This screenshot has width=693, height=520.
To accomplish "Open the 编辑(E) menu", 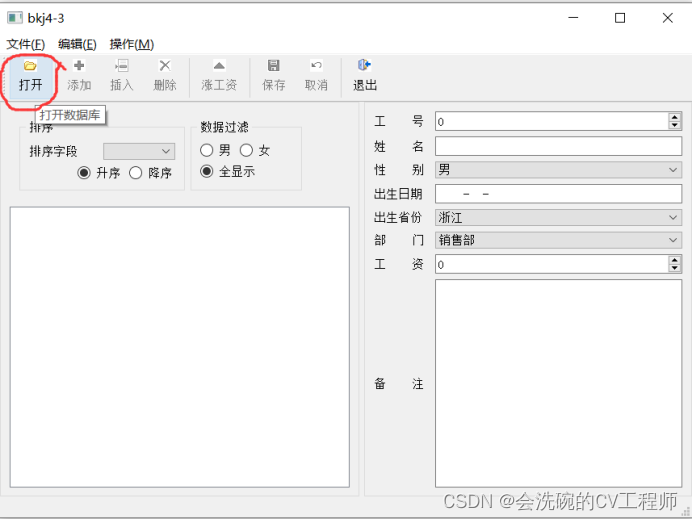I will [77, 44].
